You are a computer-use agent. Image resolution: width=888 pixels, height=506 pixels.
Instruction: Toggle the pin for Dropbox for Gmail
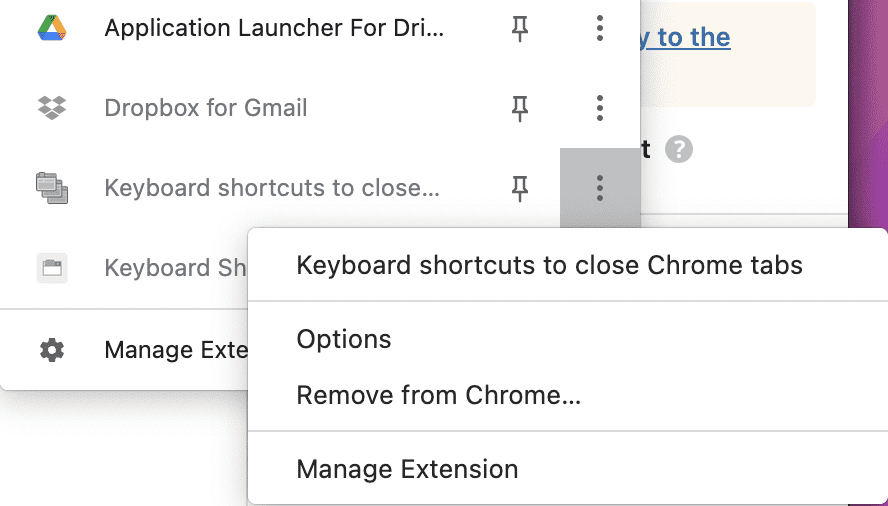tap(520, 108)
